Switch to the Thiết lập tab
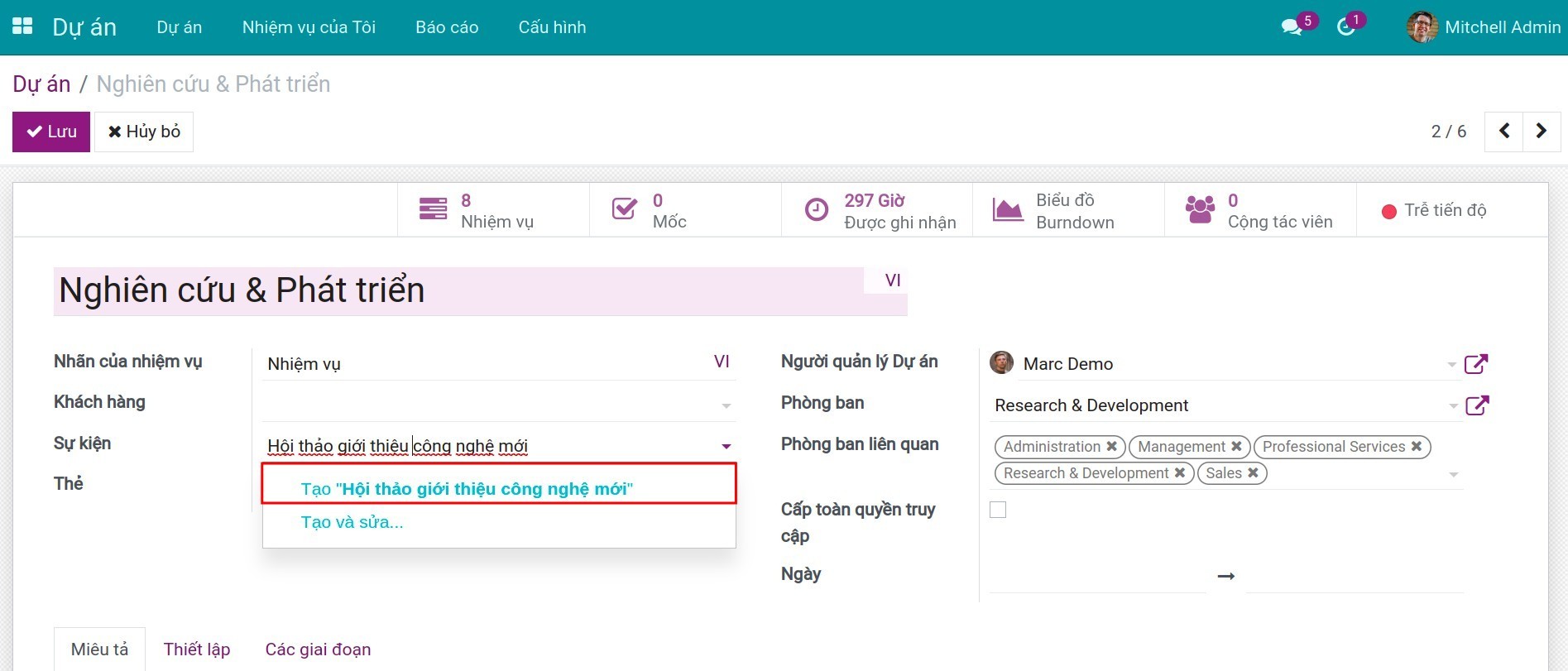Screen dimensions: 1568x671 (x=197, y=649)
